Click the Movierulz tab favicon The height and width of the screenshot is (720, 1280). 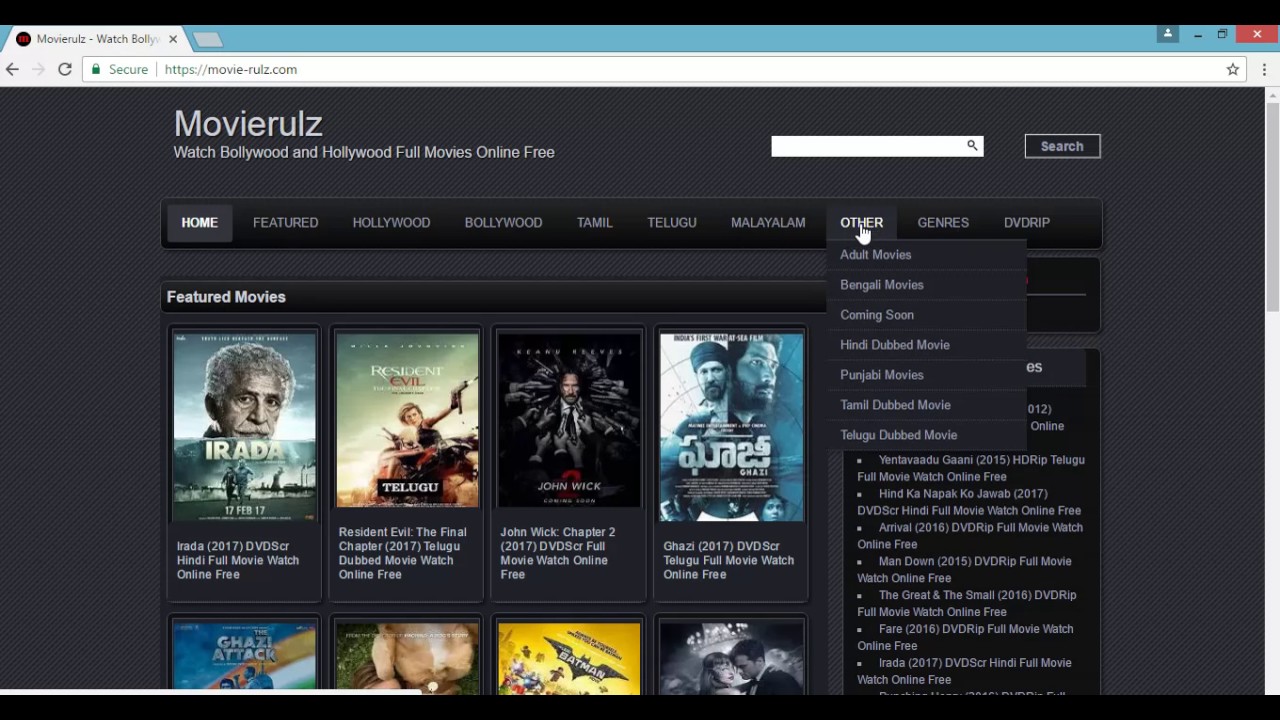23,39
